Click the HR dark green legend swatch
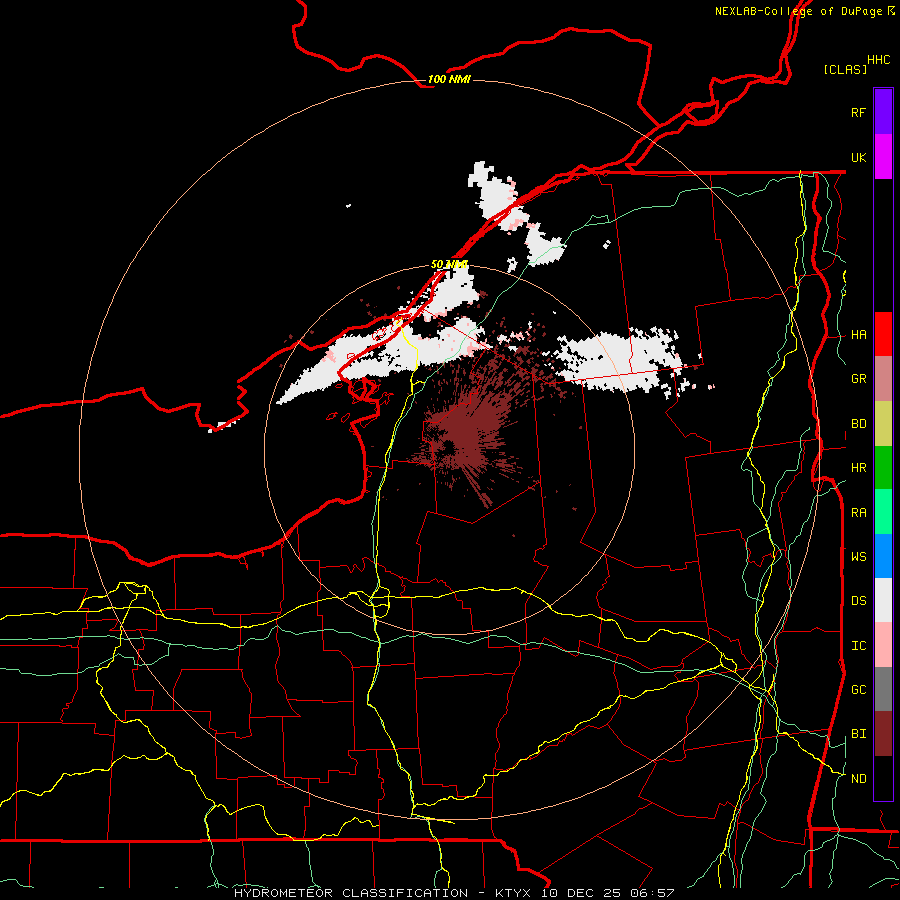Screen dimensions: 900x900 pos(883,468)
